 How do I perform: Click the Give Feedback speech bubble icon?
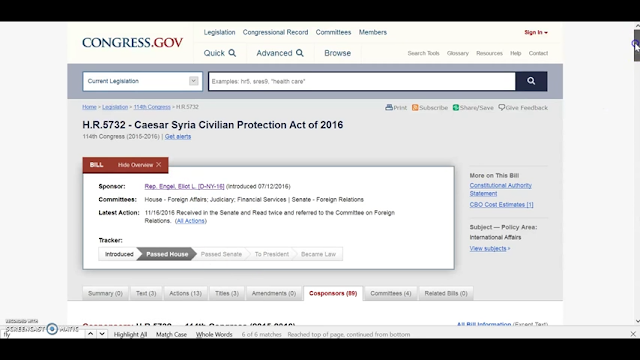click(502, 107)
